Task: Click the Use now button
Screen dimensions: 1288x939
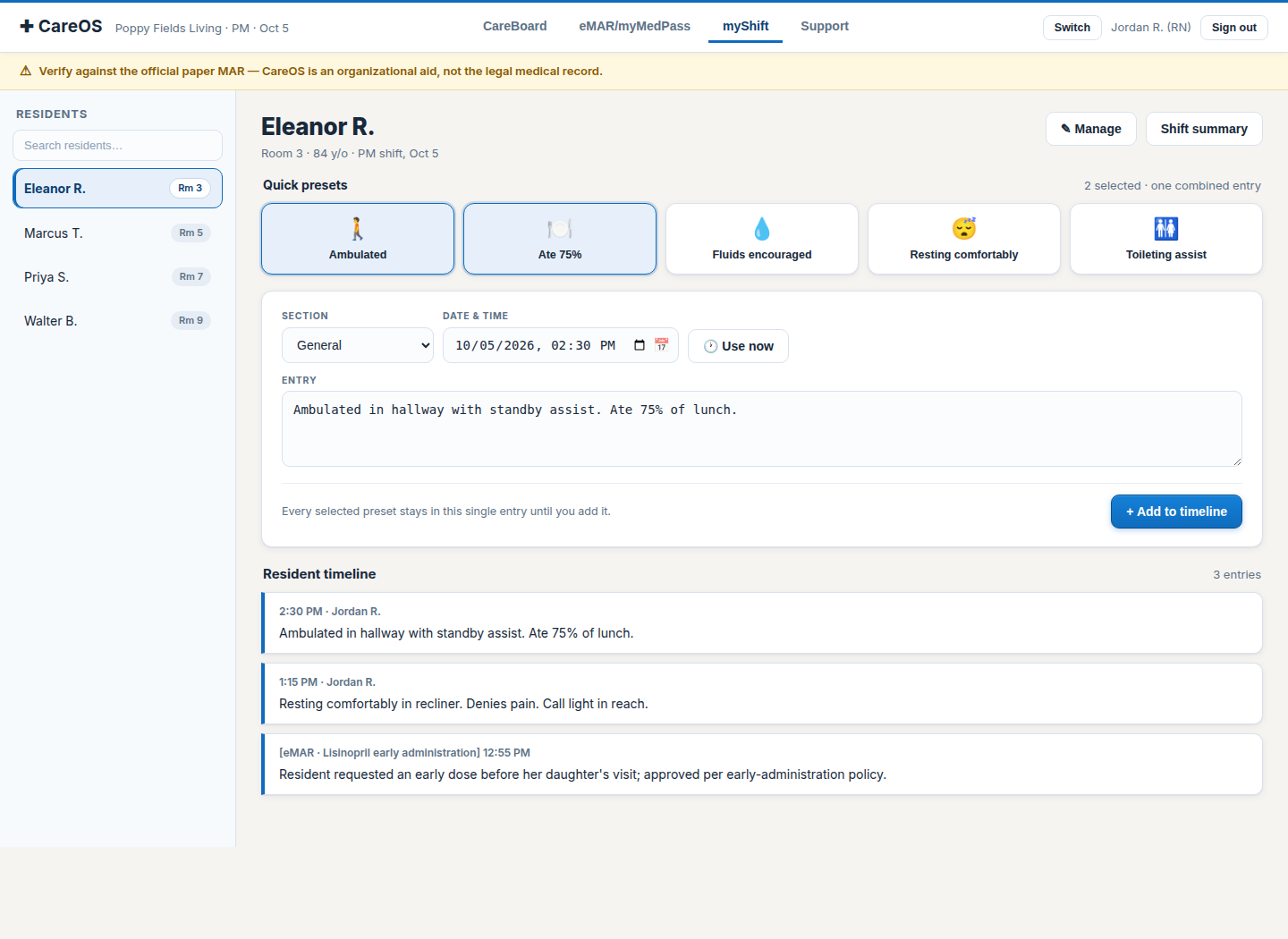Action: [738, 346]
